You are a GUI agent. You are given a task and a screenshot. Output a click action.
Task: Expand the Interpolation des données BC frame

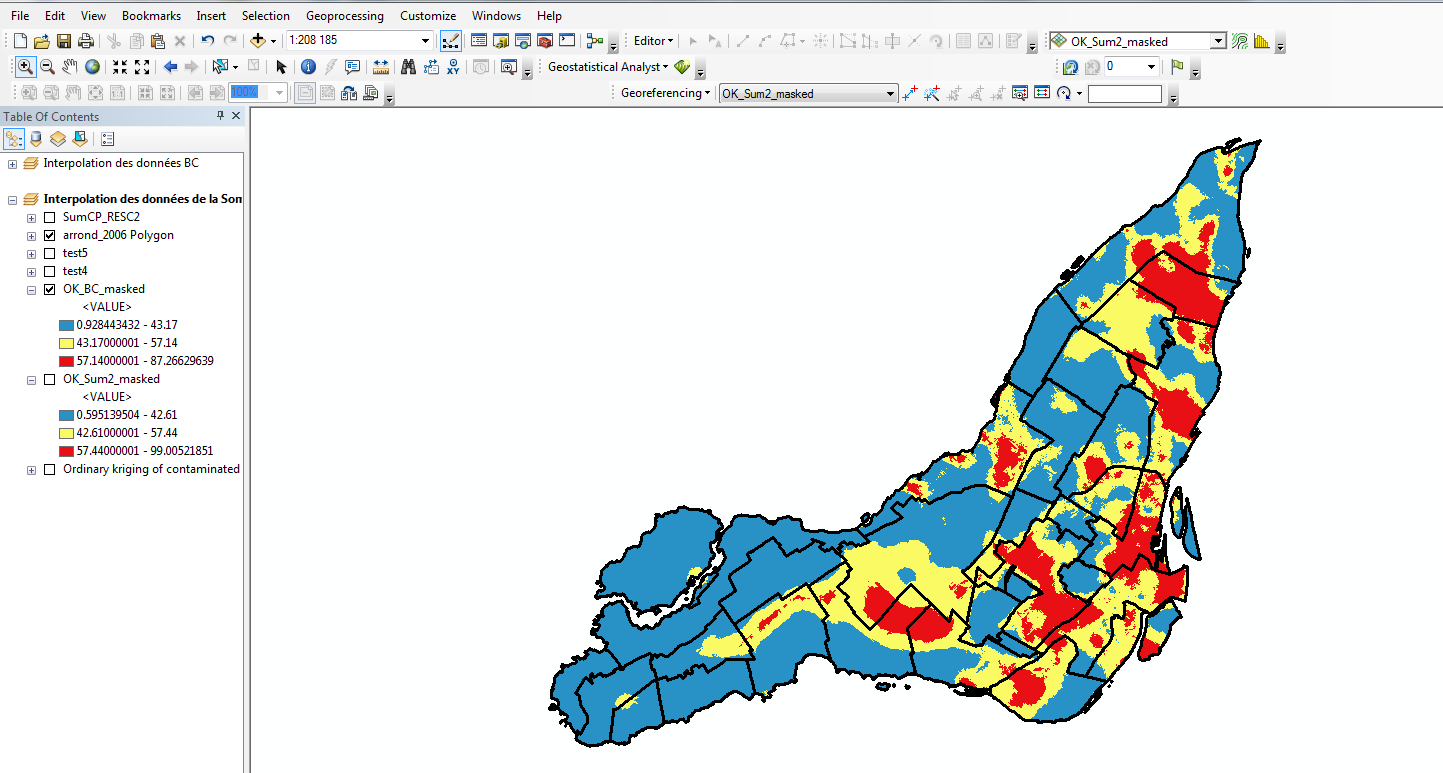[x=12, y=163]
